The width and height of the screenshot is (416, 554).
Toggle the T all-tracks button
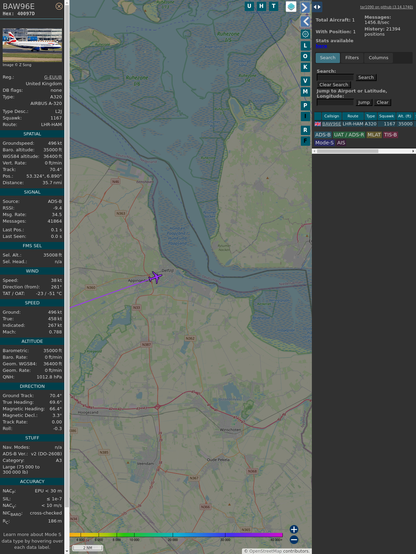274,6
